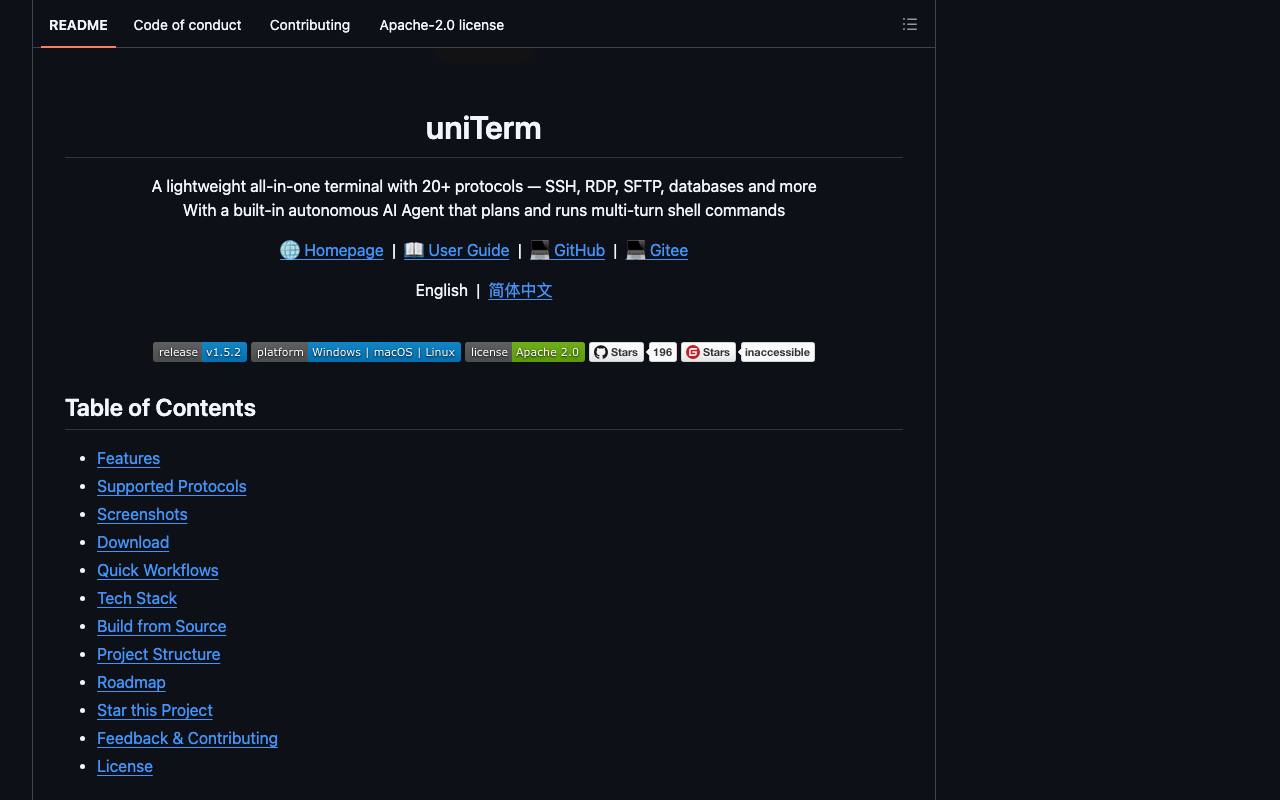Jump to Project Structure
This screenshot has width=1280, height=800.
158,654
